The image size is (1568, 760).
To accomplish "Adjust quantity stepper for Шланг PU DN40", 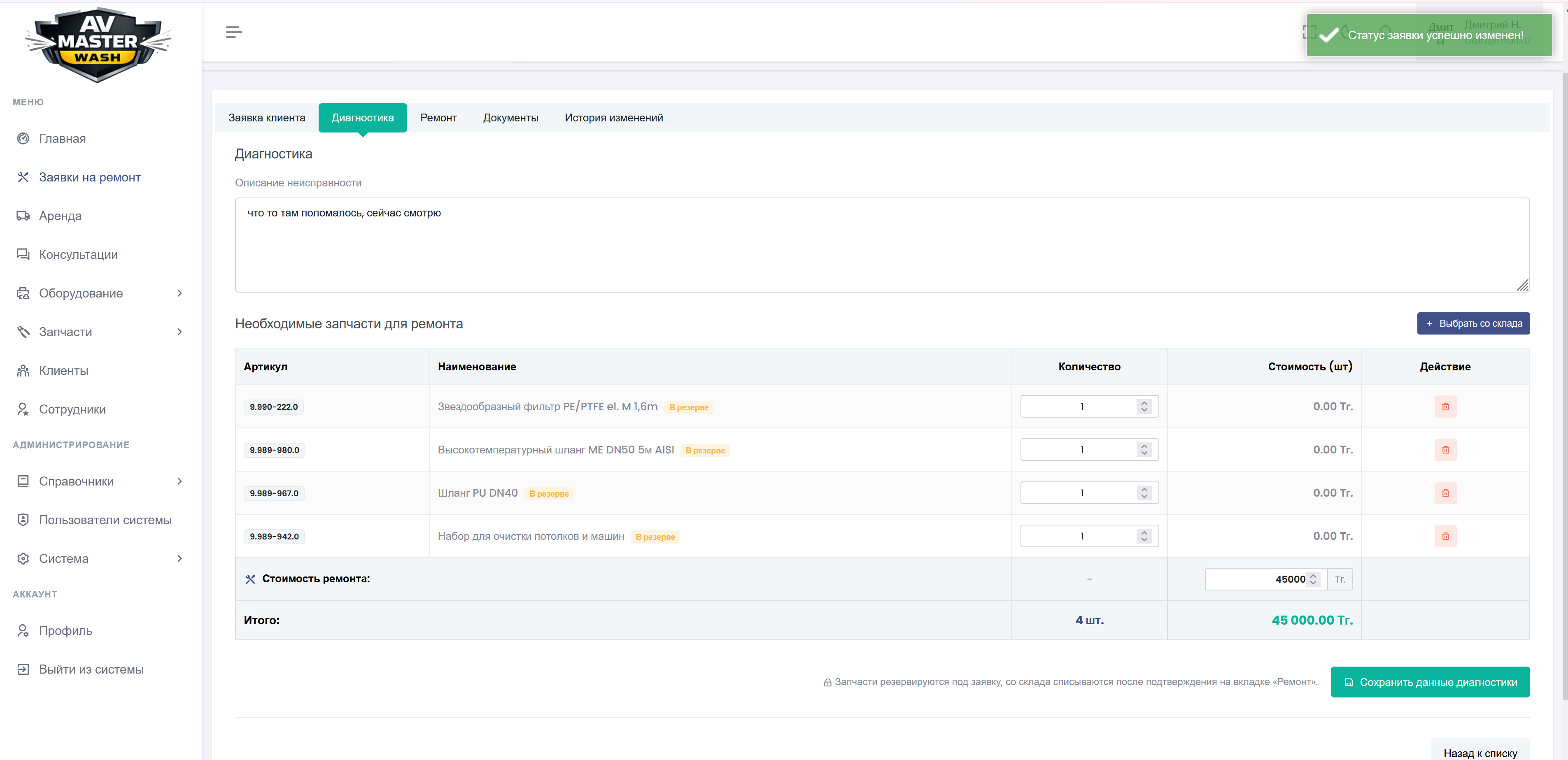I will tap(1144, 493).
